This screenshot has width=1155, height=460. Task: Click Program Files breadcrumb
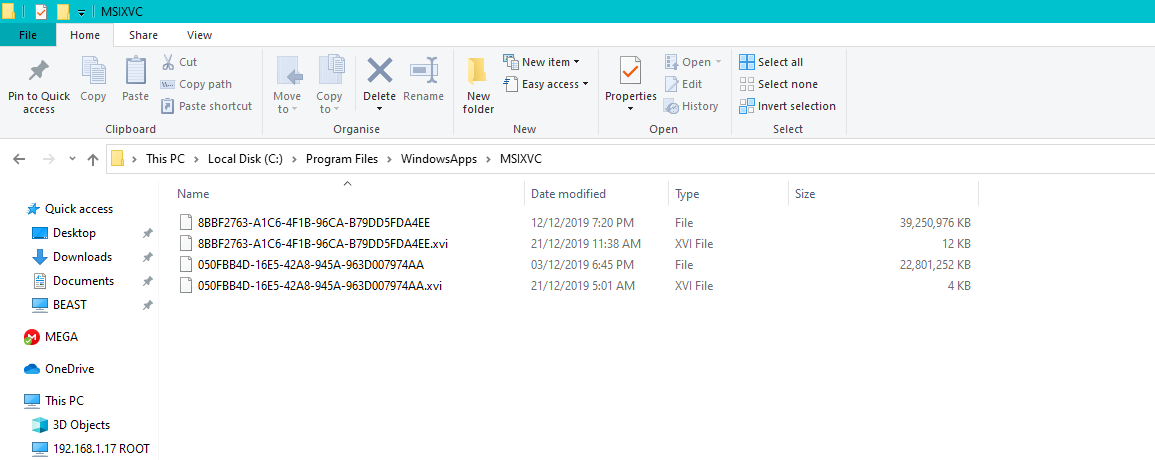pyautogui.click(x=342, y=158)
